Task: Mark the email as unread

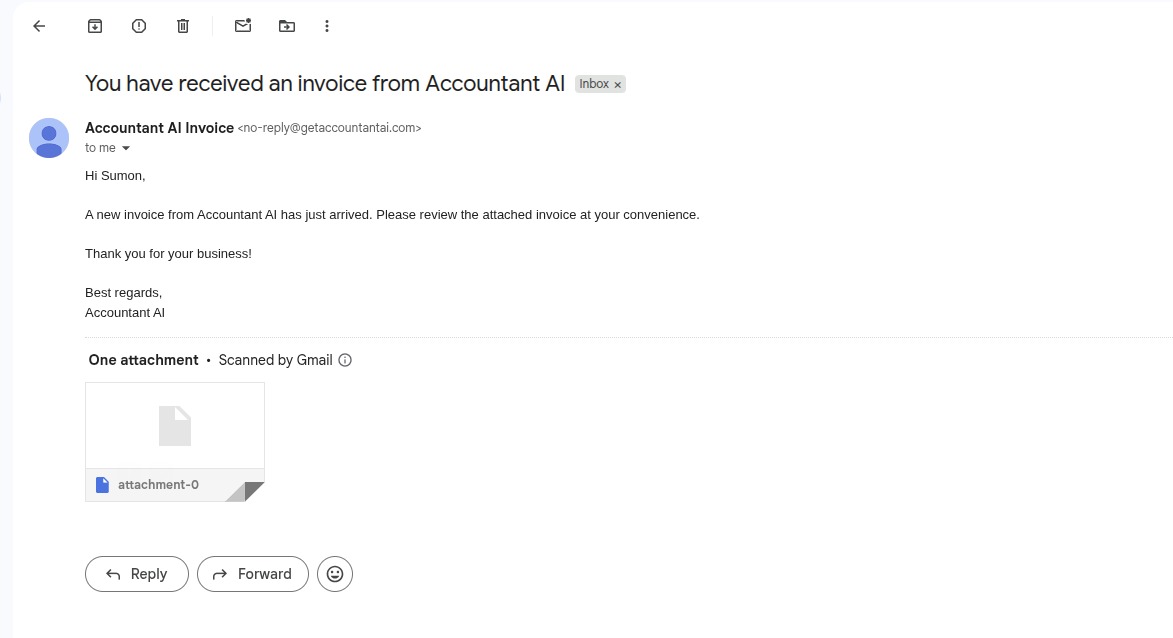Action: [242, 26]
